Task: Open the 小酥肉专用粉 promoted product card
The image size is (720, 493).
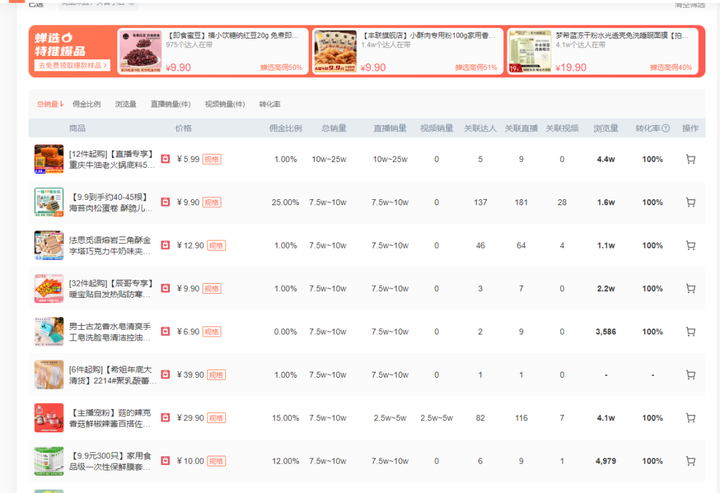Action: pyautogui.click(x=408, y=51)
